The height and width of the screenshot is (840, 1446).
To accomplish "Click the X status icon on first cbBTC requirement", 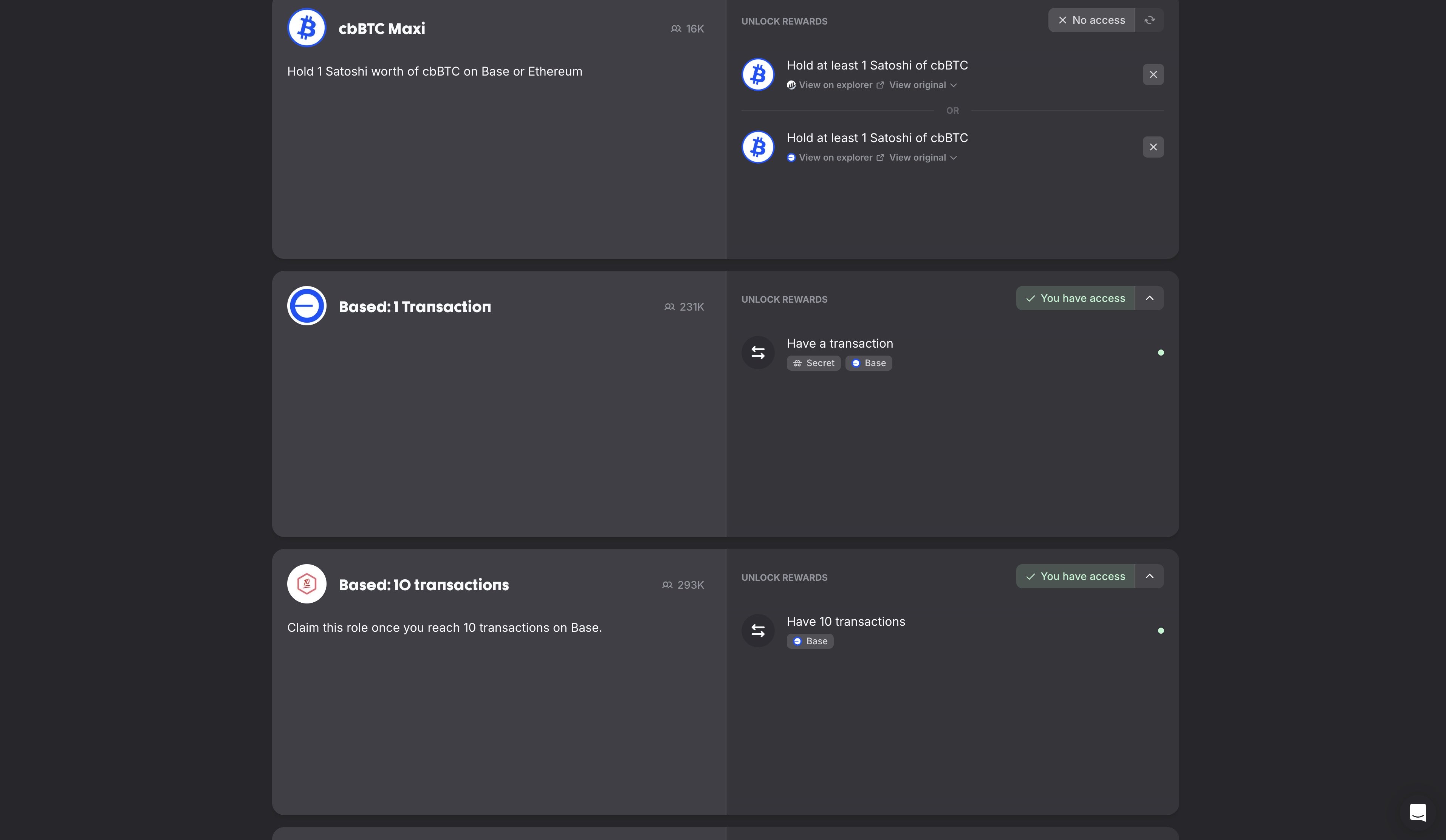I will [x=1153, y=74].
